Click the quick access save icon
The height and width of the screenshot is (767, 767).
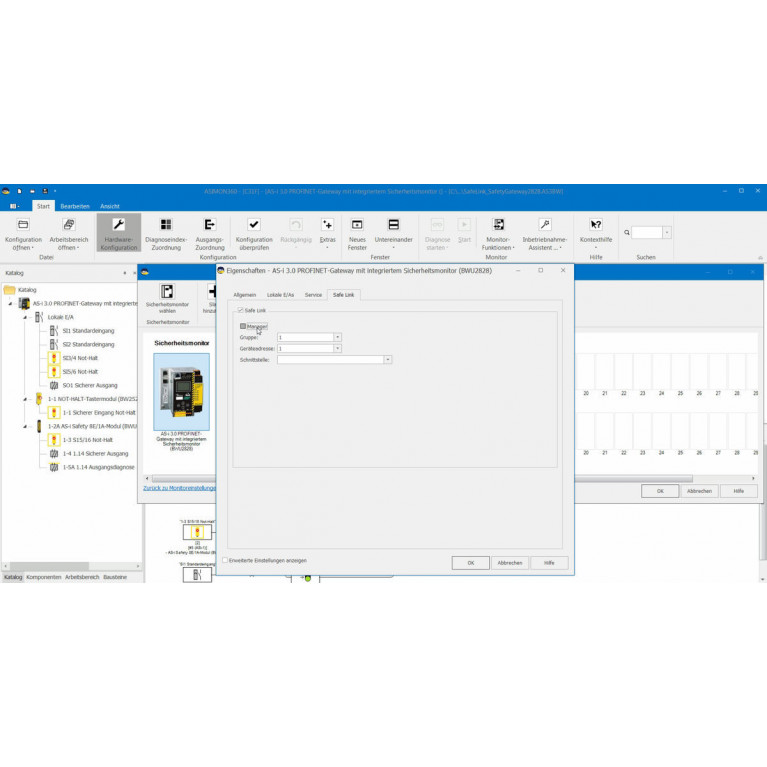coord(45,191)
